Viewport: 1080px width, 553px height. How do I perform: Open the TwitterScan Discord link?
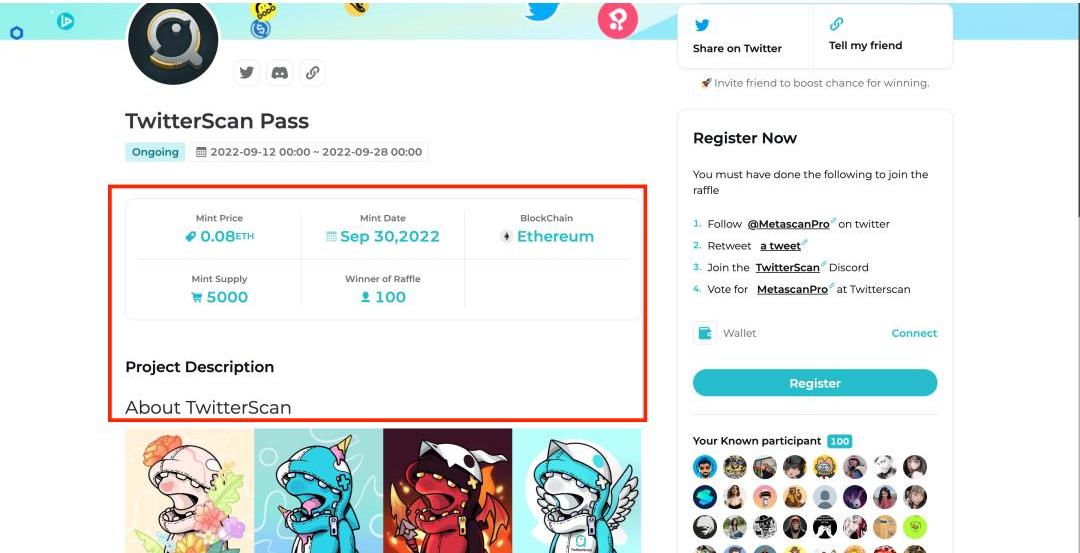[x=787, y=267]
